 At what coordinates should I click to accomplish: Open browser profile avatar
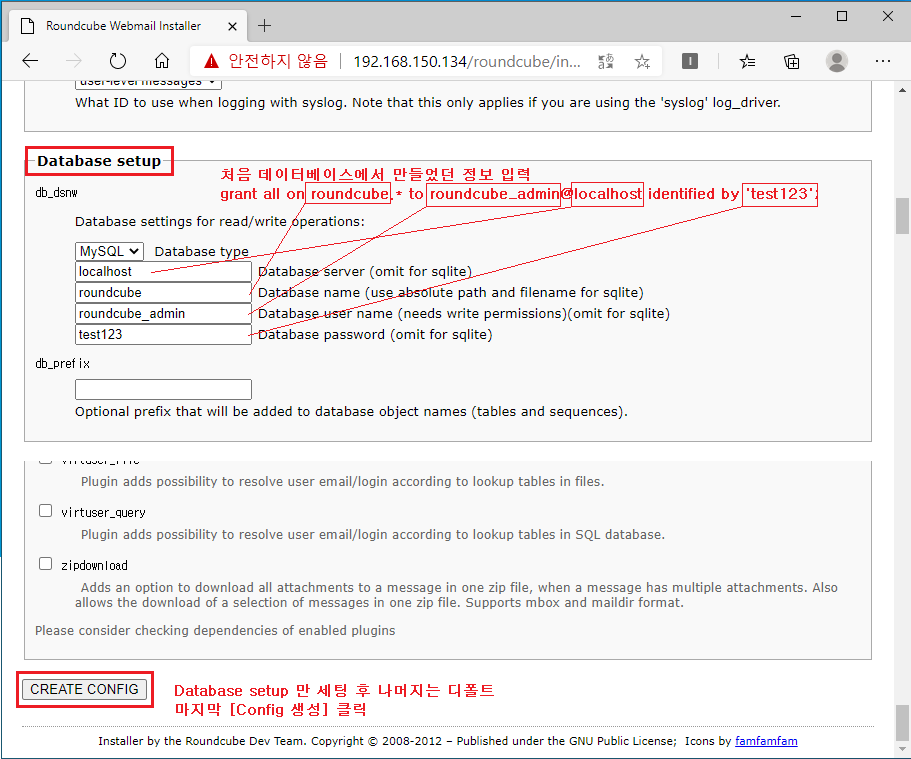(837, 61)
